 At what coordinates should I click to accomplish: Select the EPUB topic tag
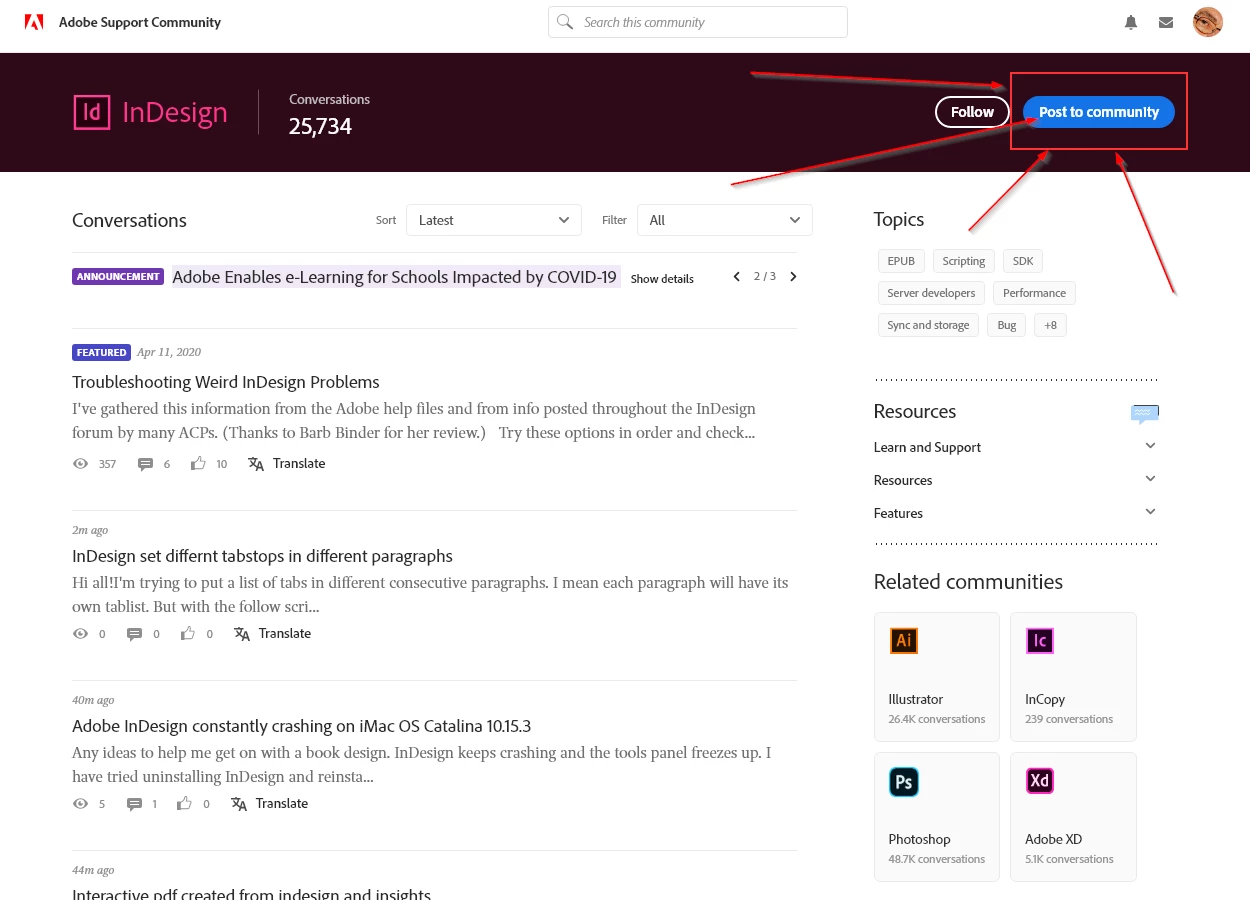(x=901, y=261)
